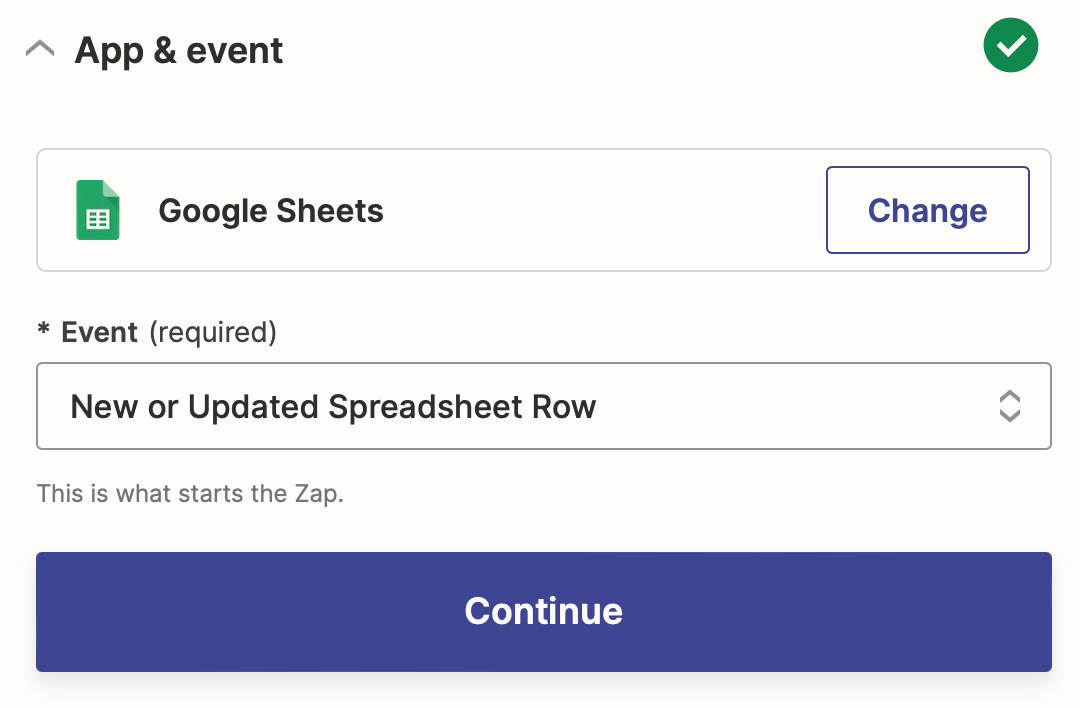Click the asterisk before the Event label
This screenshot has width=1080, height=708.
coord(43,331)
